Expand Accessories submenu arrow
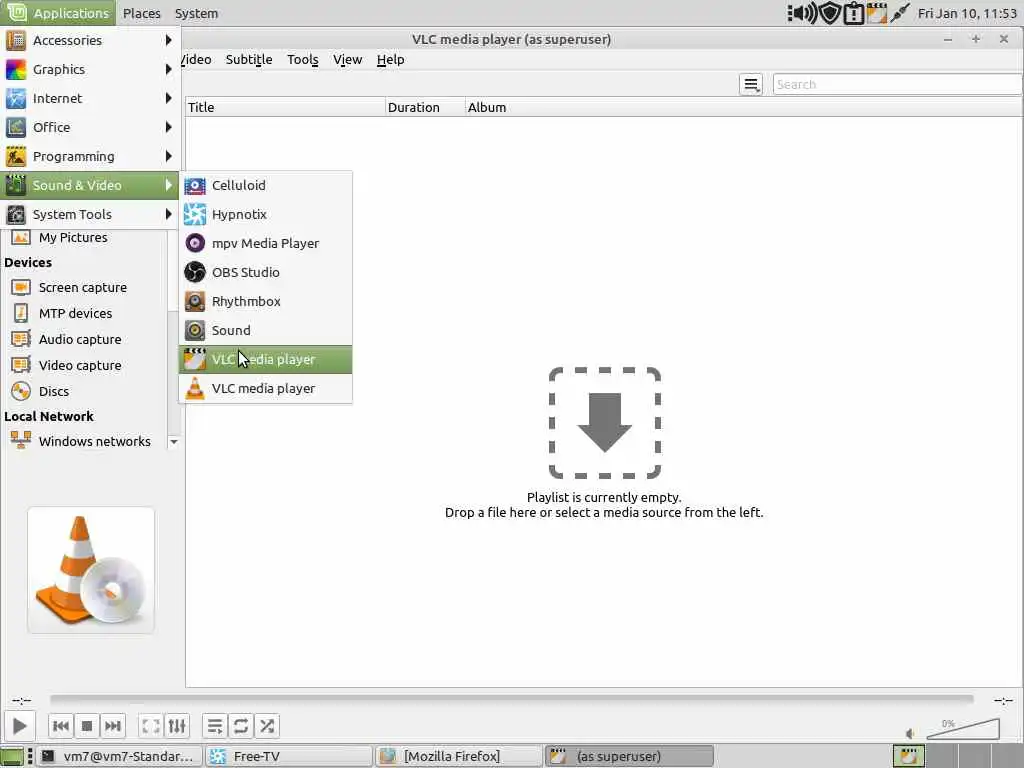1024x768 pixels. (x=168, y=40)
